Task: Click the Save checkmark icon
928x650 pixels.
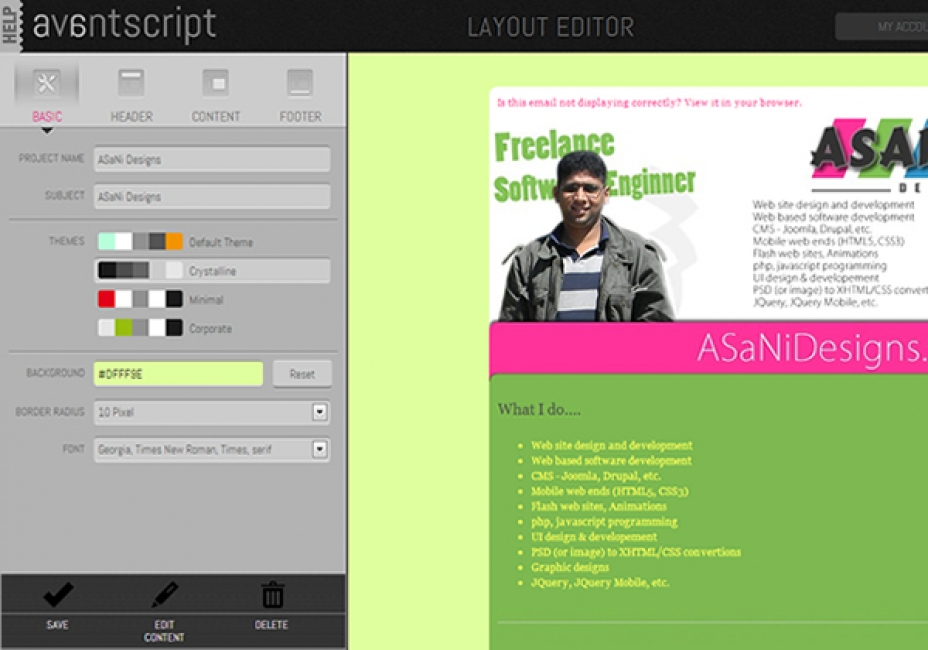Action: point(58,594)
